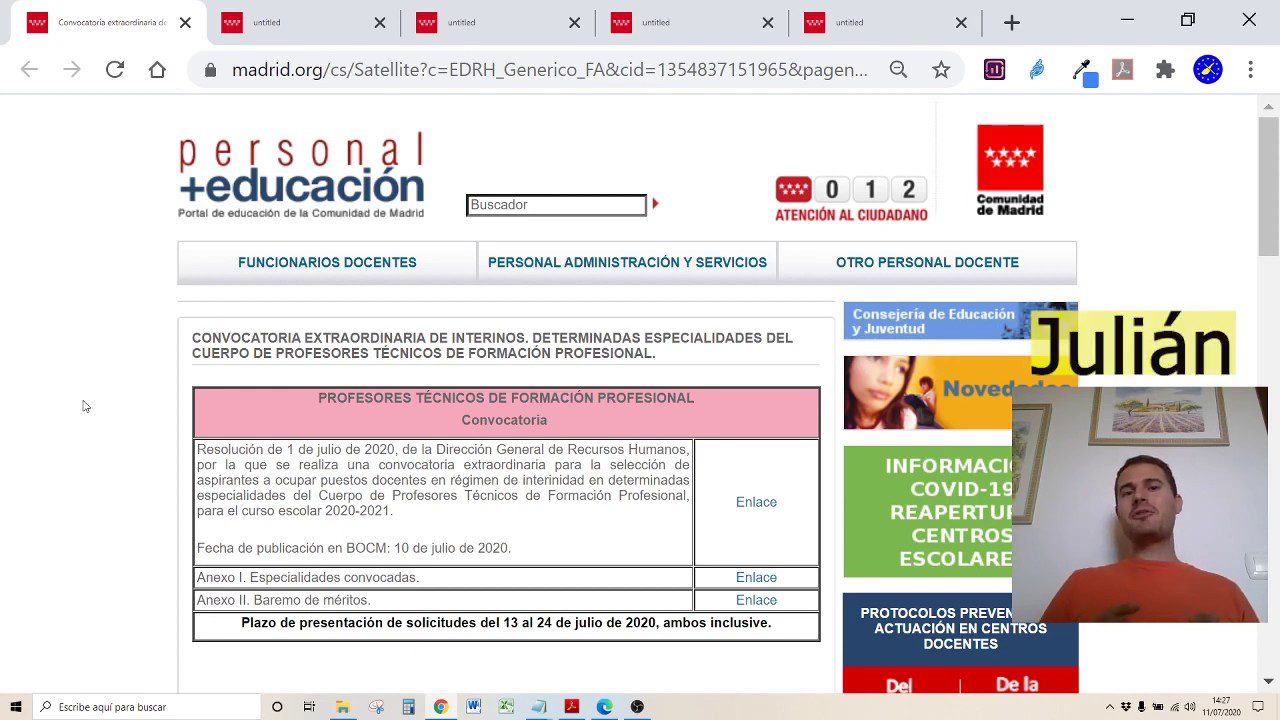Screen dimensions: 1280x720
Task: Reload the page with the refresh icon
Action: pyautogui.click(x=115, y=69)
